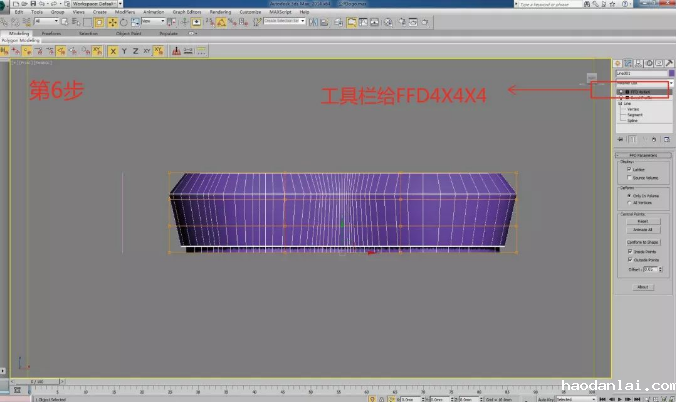
Task: Open the Display command panel tab
Action: 659,63
